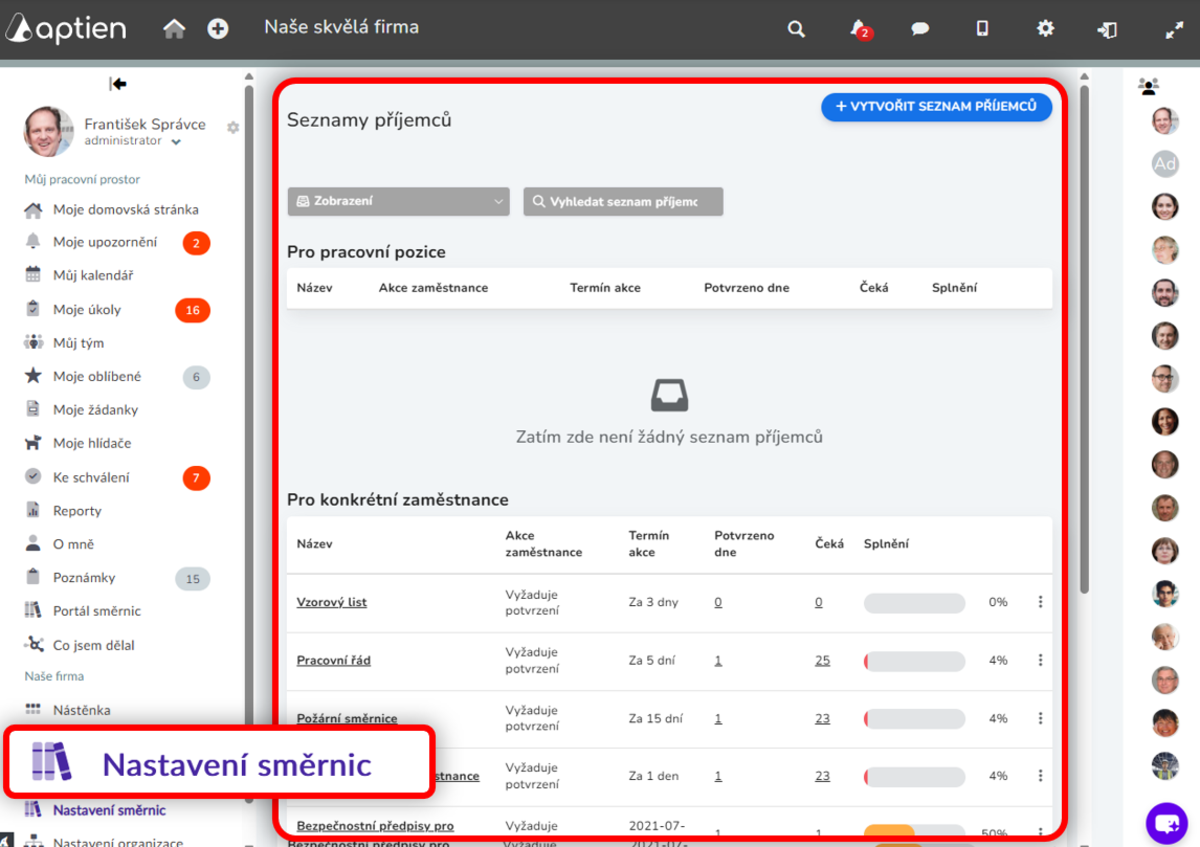Click the home icon in the top bar
The height and width of the screenshot is (847, 1200).
pos(173,29)
